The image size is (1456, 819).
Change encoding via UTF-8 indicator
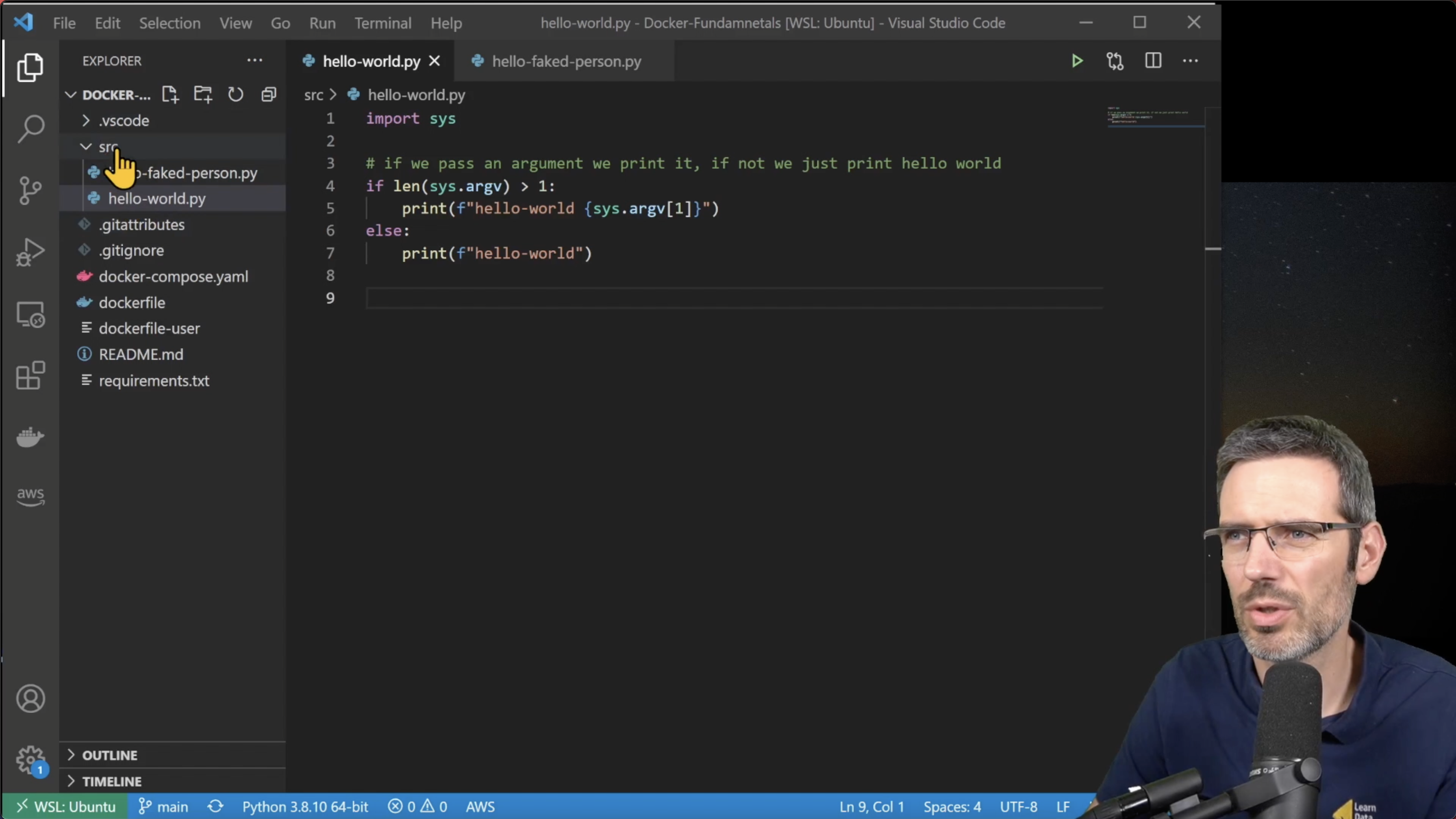1019,806
